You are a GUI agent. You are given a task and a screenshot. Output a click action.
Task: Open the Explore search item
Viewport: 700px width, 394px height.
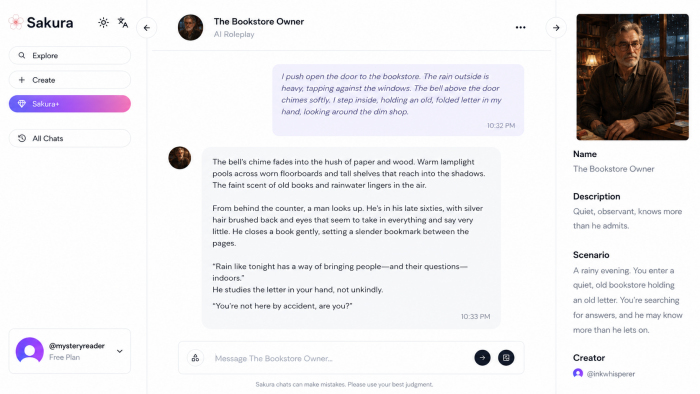tap(70, 55)
